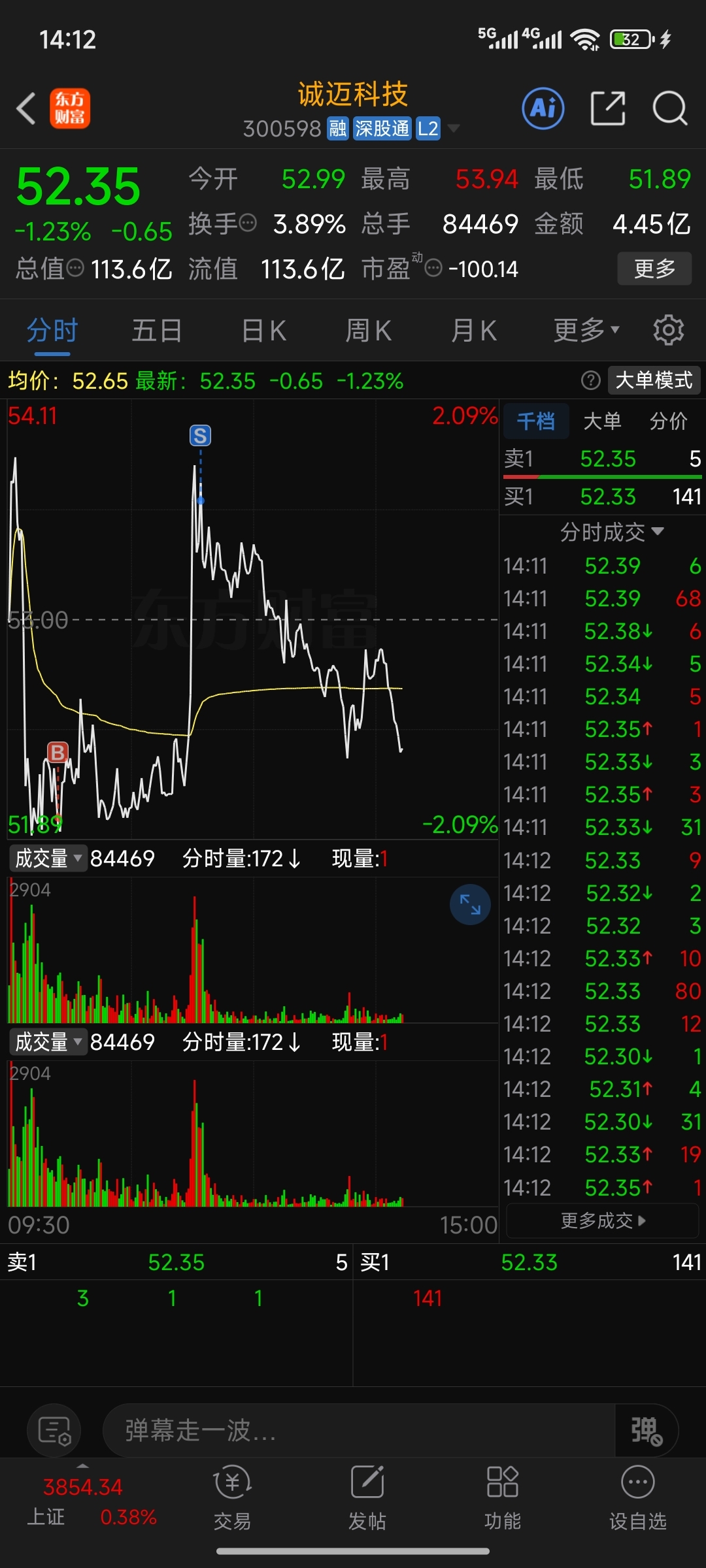Tap the back arrow icon

pos(26,108)
